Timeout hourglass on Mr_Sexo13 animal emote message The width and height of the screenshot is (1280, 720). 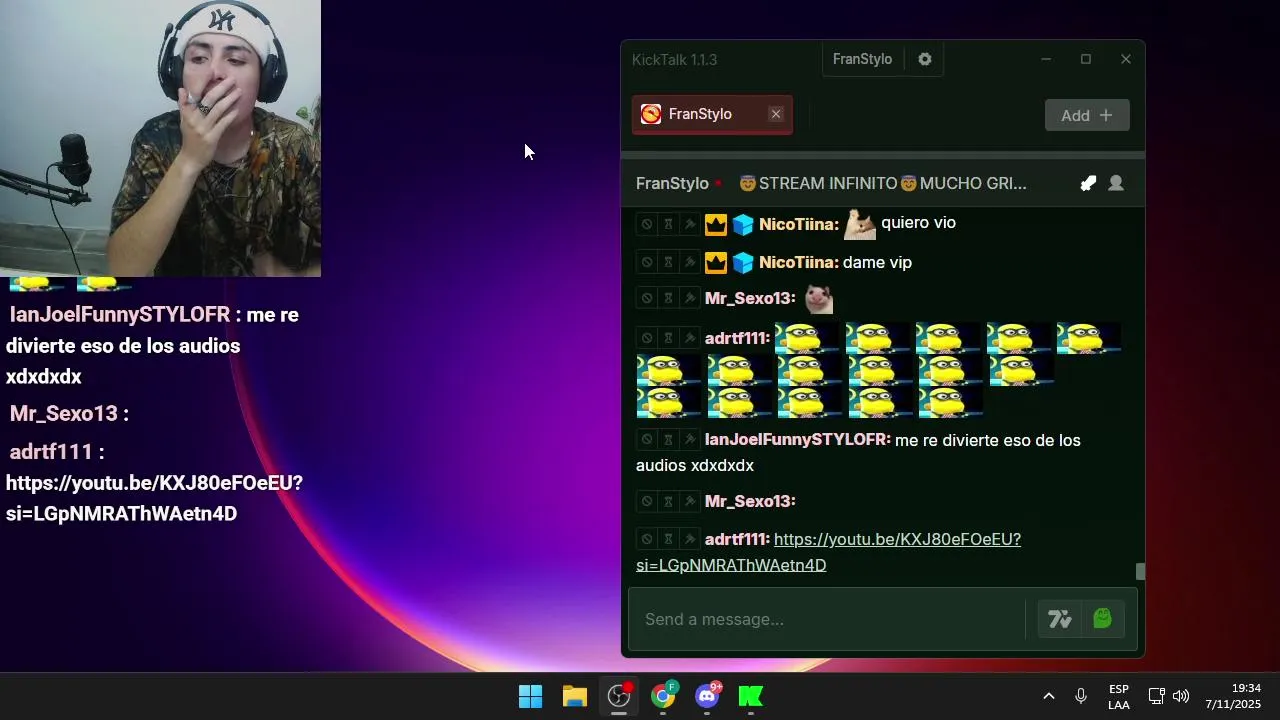point(668,298)
